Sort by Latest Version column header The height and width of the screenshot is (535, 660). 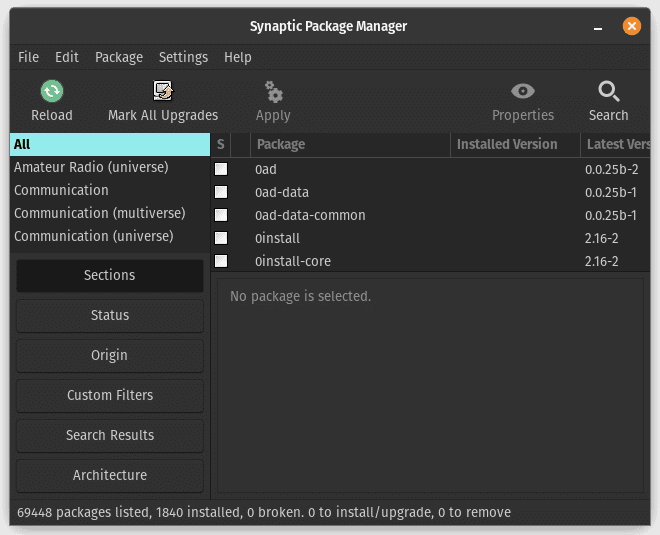tap(615, 144)
